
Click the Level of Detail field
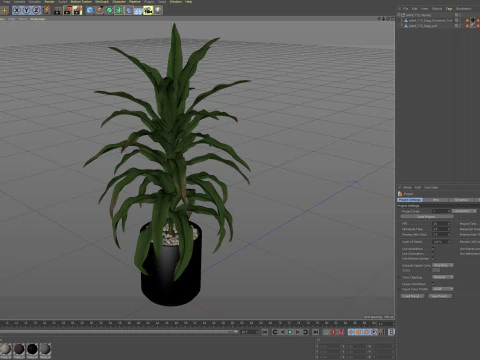click(441, 242)
